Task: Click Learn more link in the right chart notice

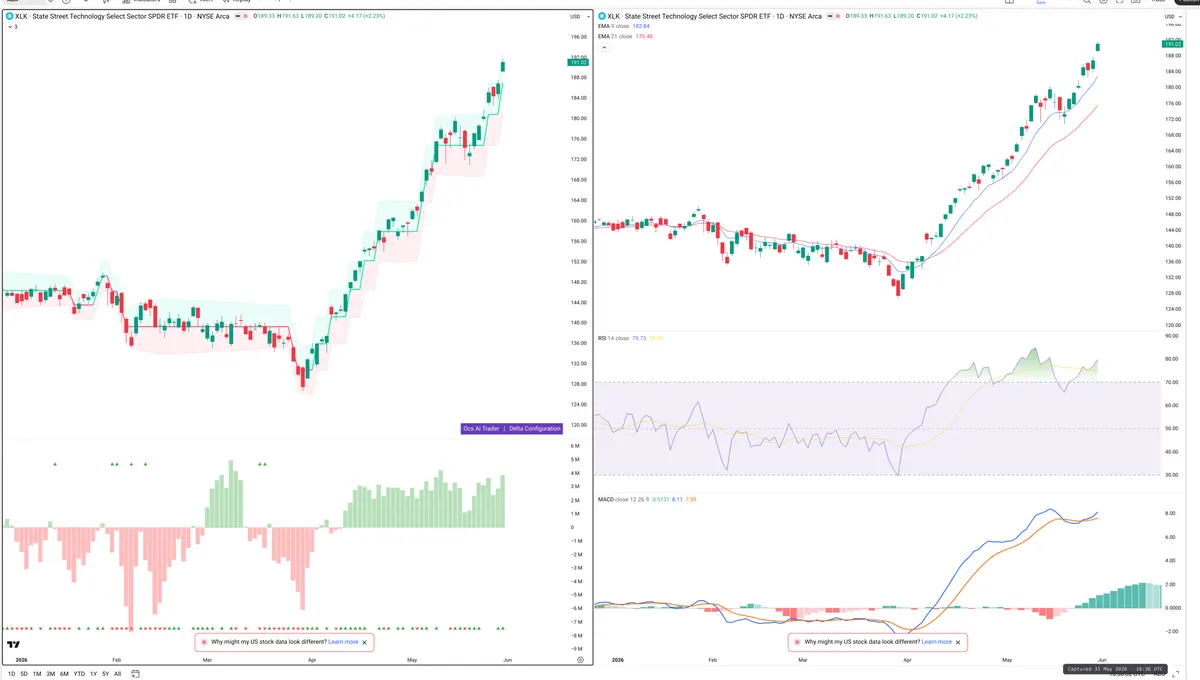Action: click(x=937, y=642)
